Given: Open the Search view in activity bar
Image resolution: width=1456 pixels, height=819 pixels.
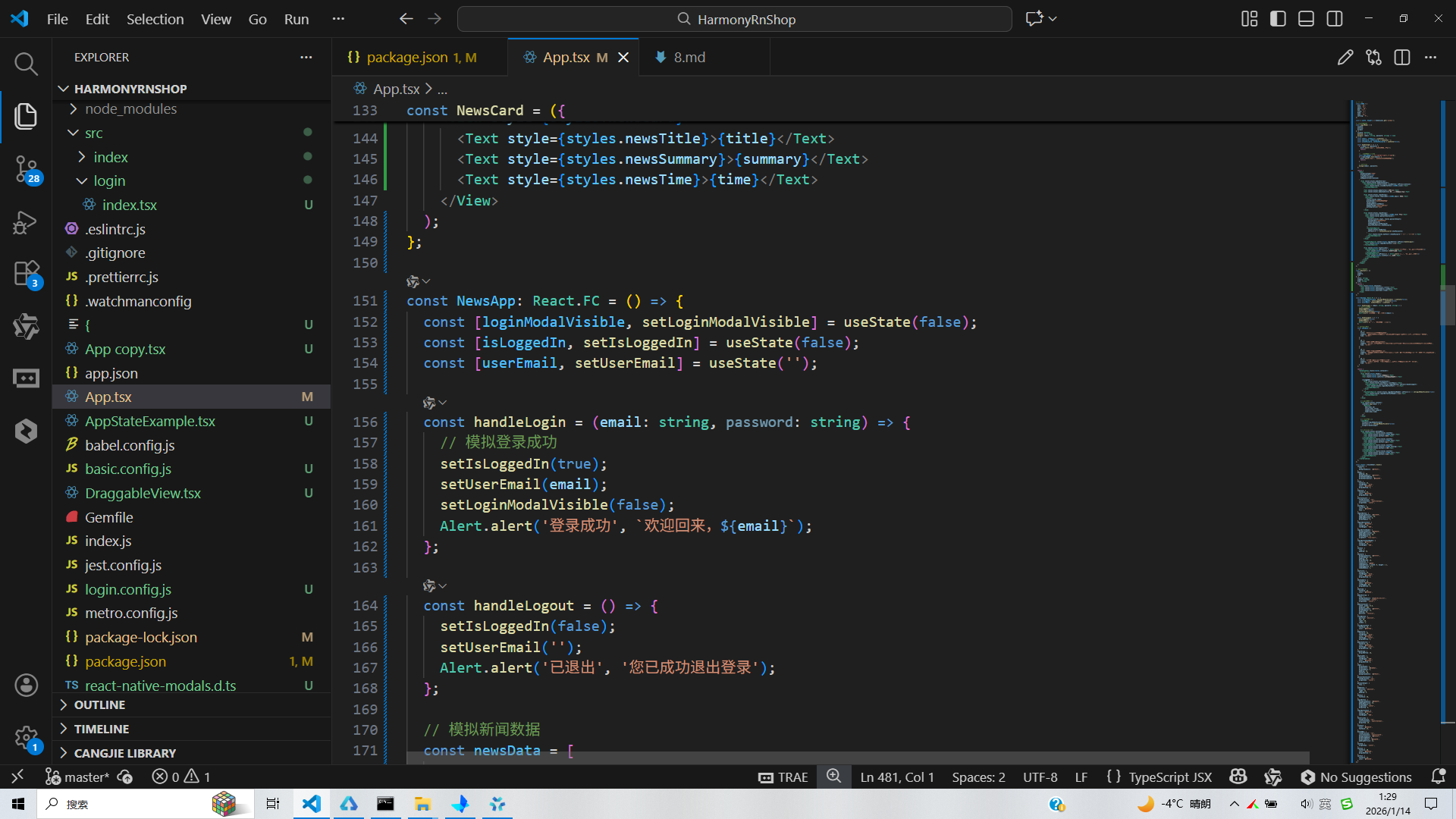Looking at the screenshot, I should 26,64.
